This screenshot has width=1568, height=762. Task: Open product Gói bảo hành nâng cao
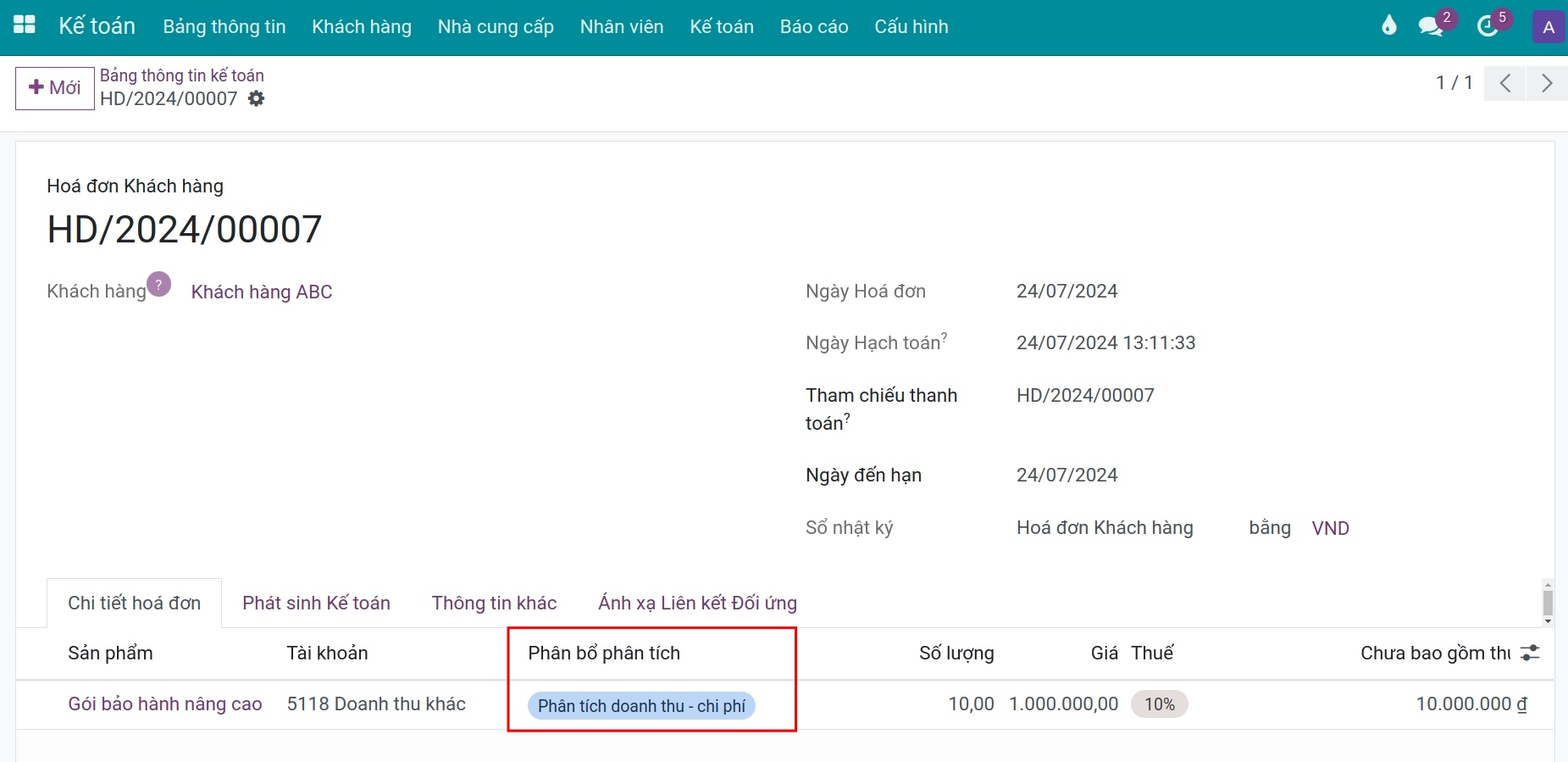click(x=165, y=704)
